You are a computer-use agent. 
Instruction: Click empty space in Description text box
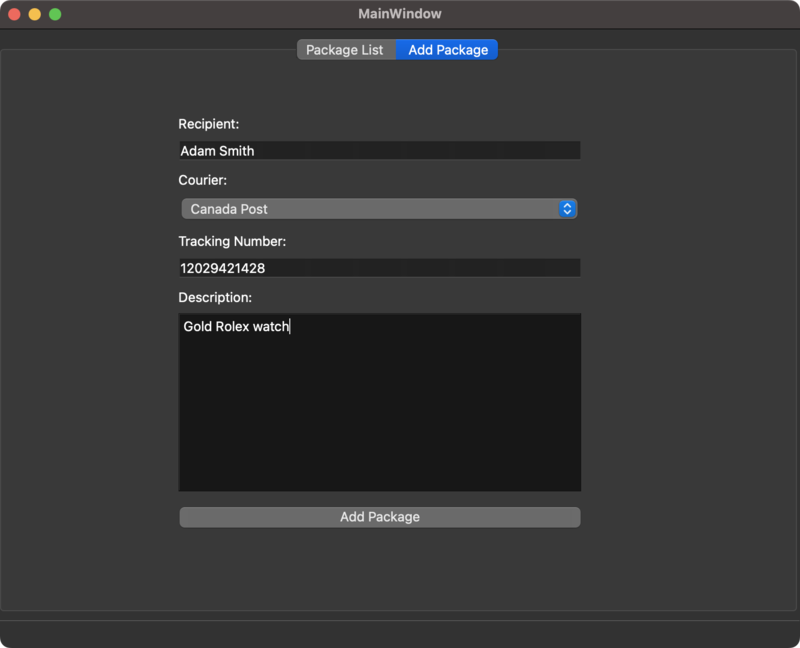(380, 420)
